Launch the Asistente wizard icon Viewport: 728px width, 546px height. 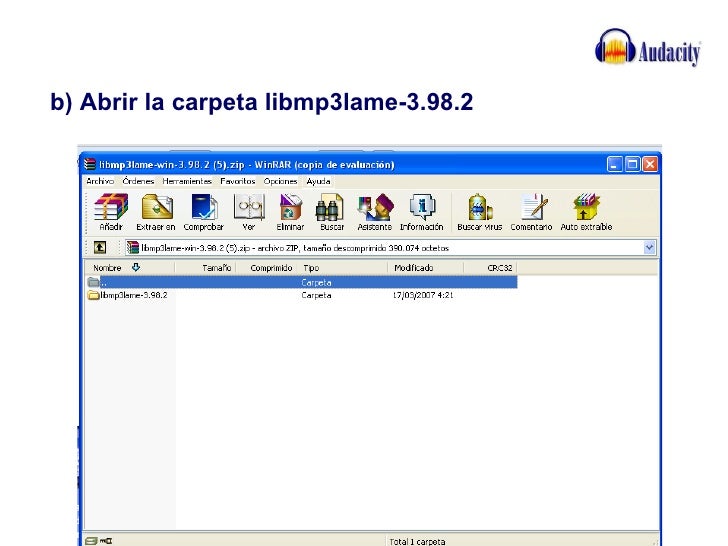tap(376, 207)
